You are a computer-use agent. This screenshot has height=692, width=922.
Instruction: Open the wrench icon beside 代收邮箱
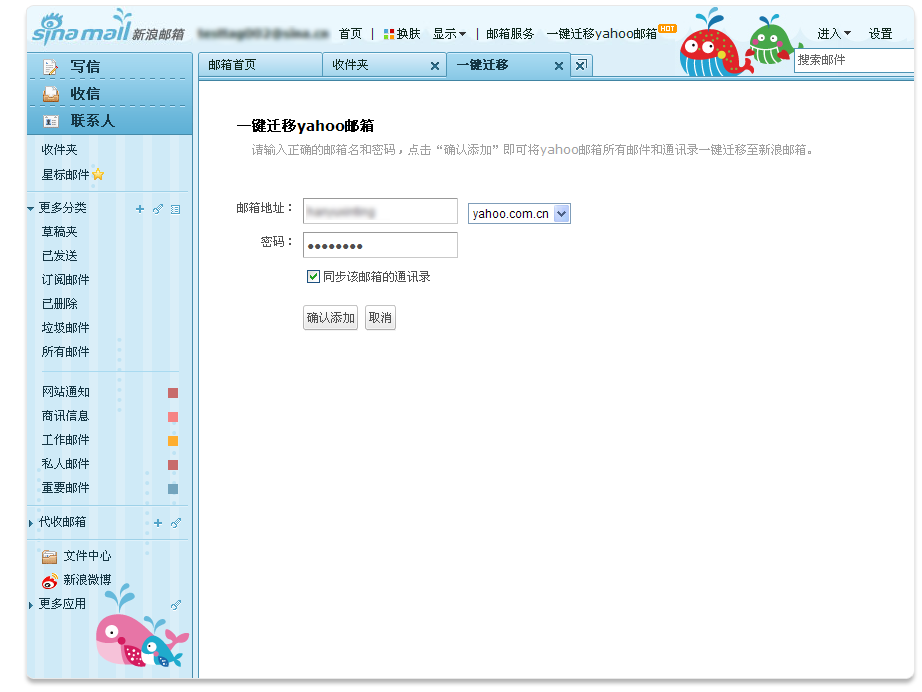pyautogui.click(x=175, y=523)
